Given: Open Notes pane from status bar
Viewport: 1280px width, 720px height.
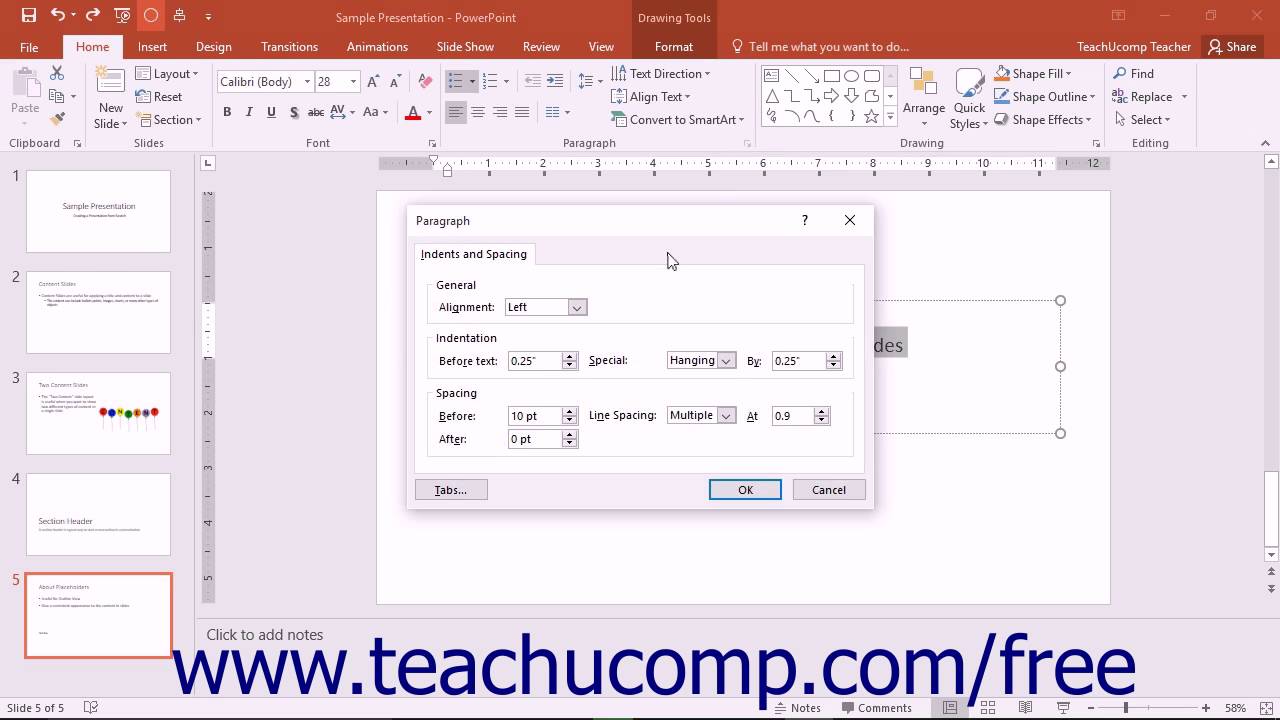Looking at the screenshot, I should click(x=797, y=708).
